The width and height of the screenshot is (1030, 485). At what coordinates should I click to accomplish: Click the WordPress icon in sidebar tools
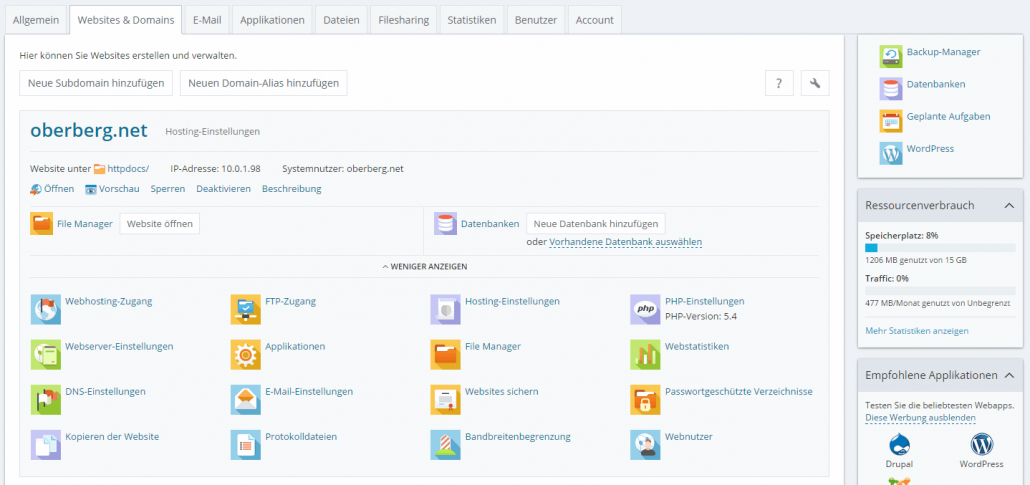(x=891, y=153)
